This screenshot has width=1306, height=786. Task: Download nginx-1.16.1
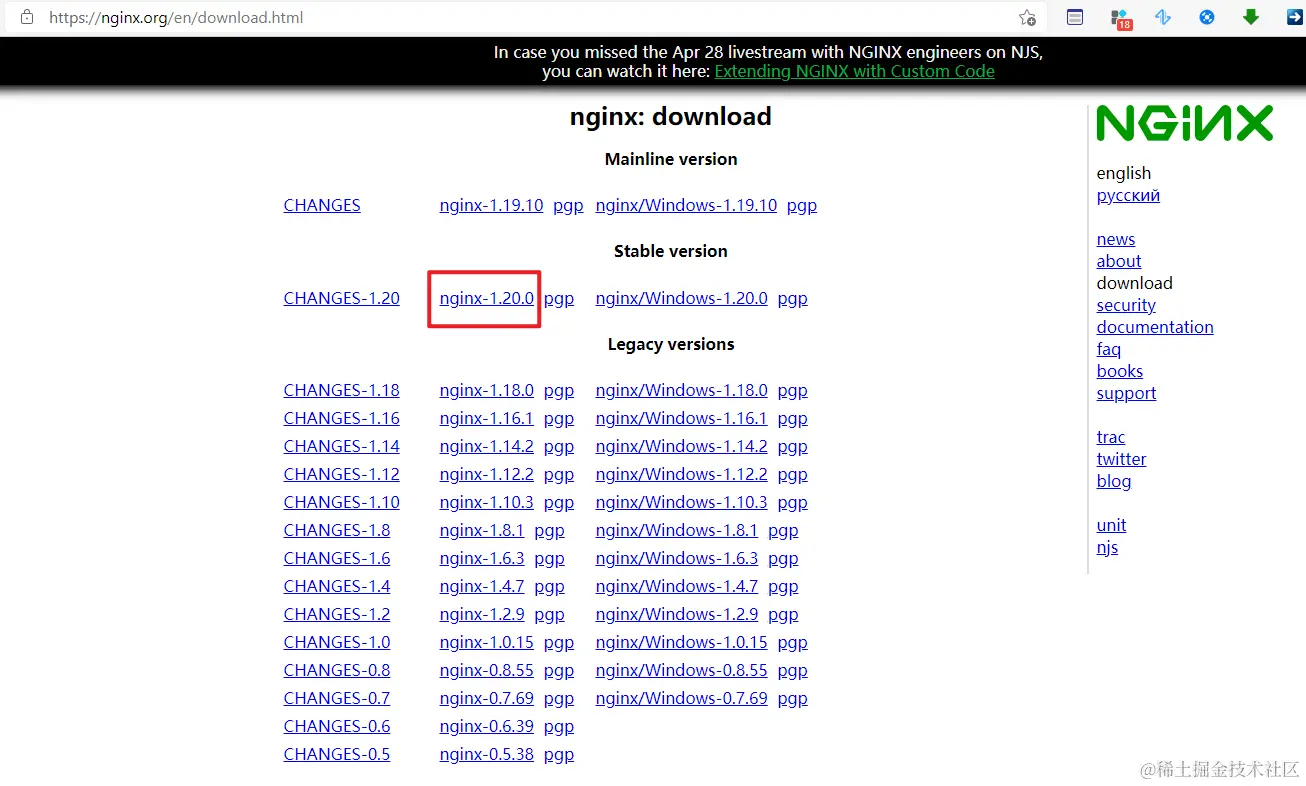coord(487,418)
